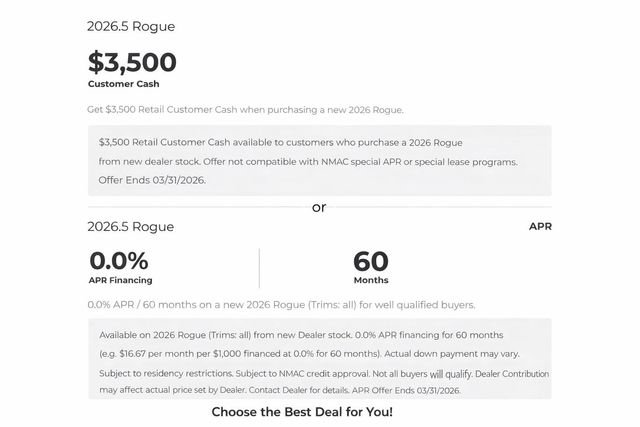Select the Customer Cash label
The image size is (640, 427).
[x=123, y=84]
